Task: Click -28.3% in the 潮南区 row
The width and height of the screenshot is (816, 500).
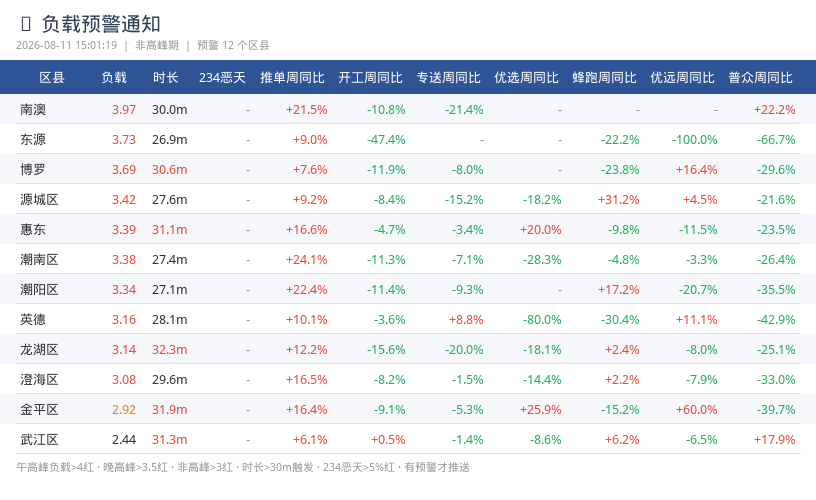Action: (542, 260)
